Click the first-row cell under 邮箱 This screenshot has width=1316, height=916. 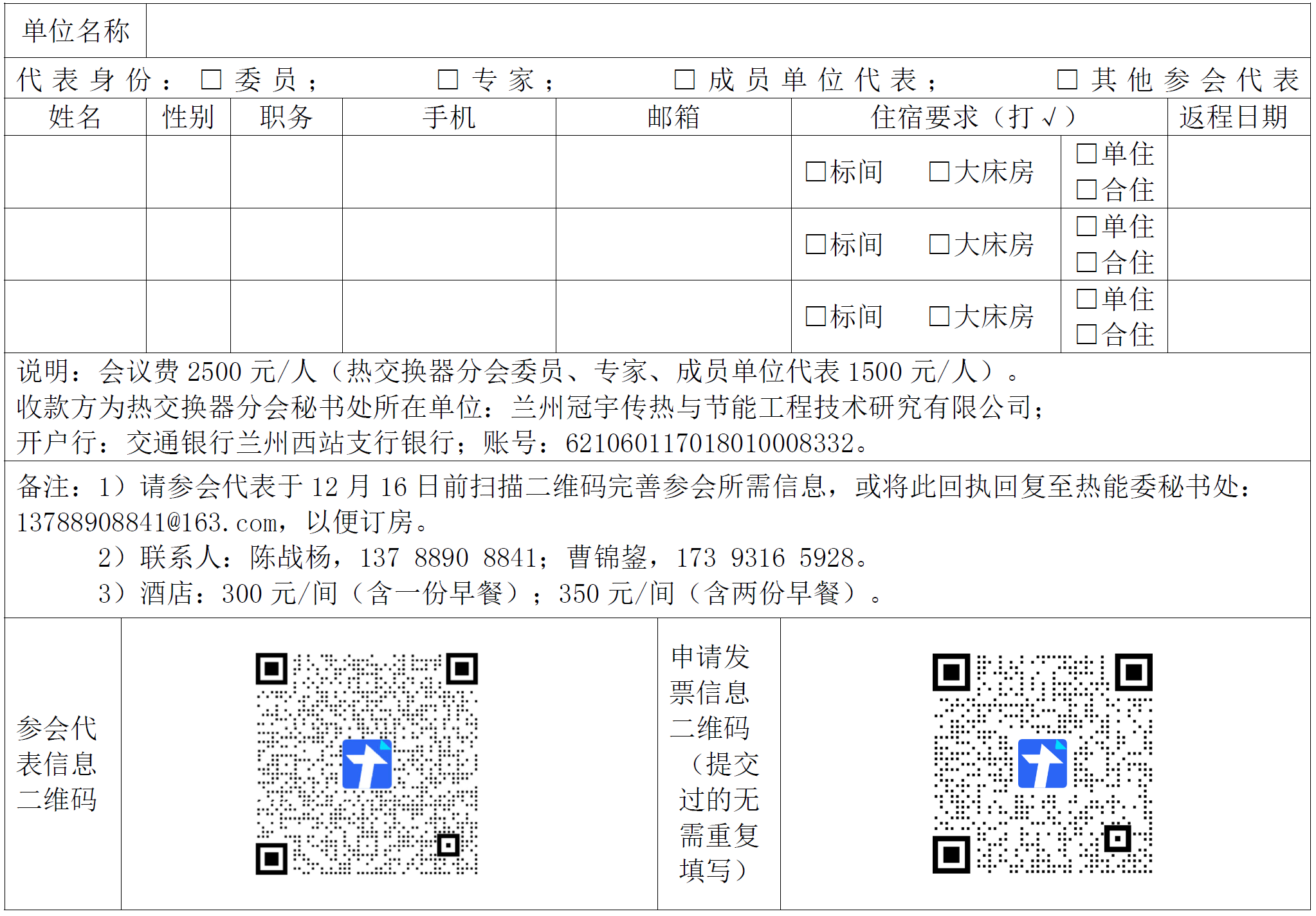coord(673,172)
